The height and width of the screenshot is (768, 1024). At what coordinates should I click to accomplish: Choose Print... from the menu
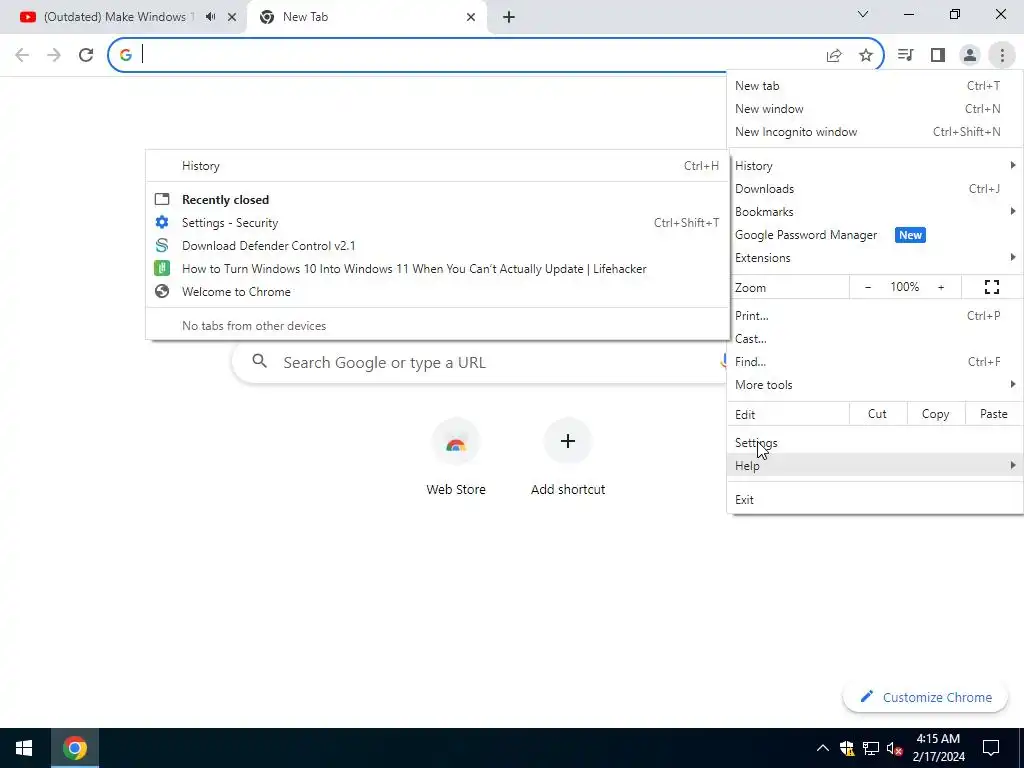[874, 315]
